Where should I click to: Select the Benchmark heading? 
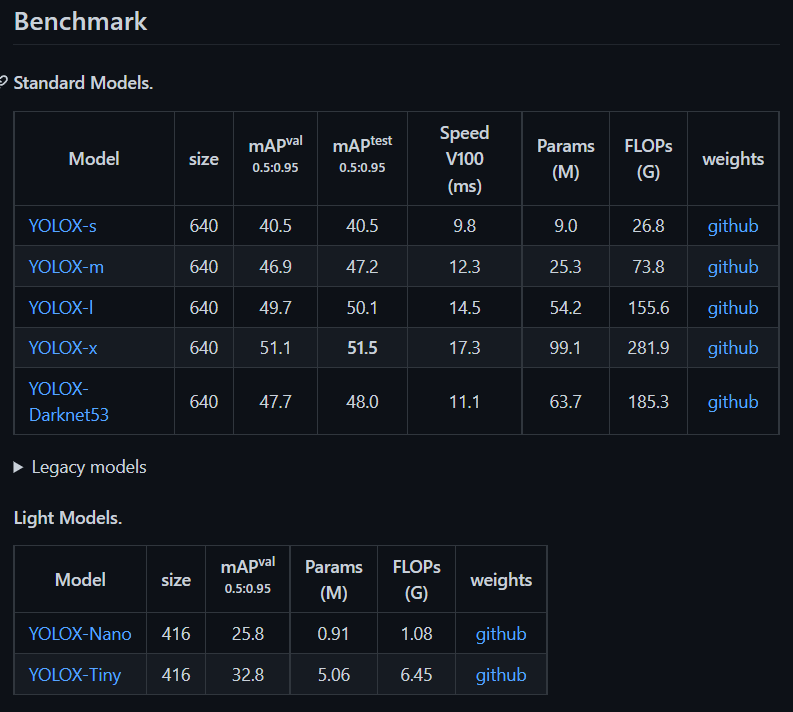pyautogui.click(x=80, y=21)
